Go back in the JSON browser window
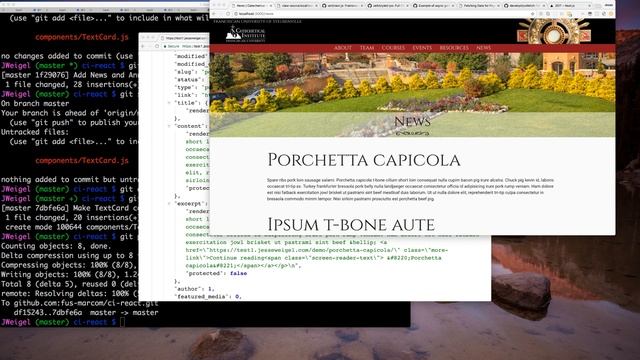 143,46
